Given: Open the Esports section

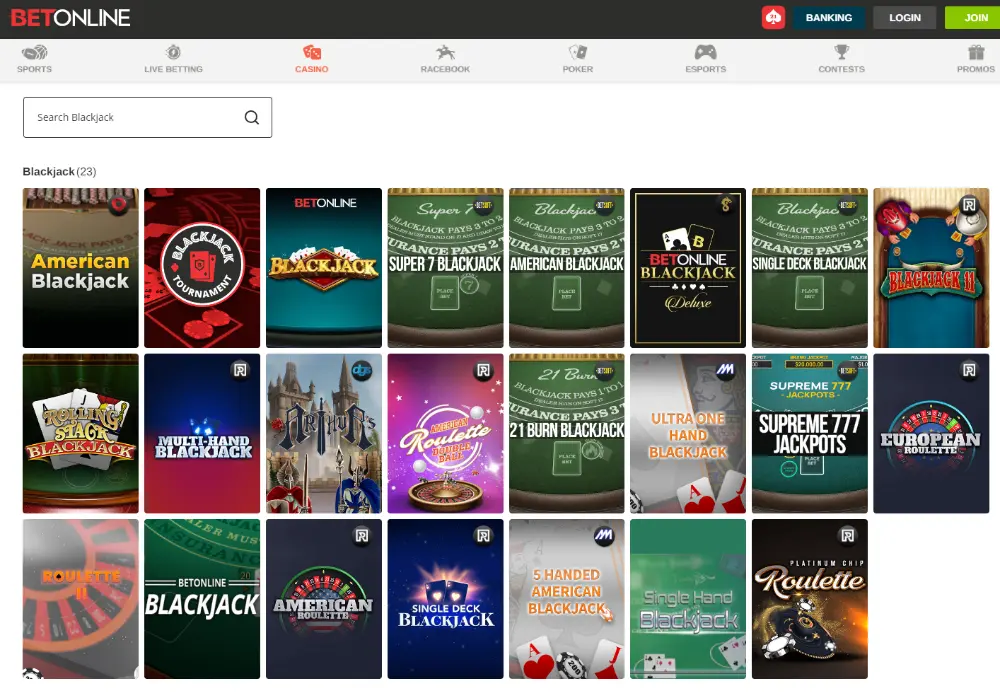Looking at the screenshot, I should 705,60.
